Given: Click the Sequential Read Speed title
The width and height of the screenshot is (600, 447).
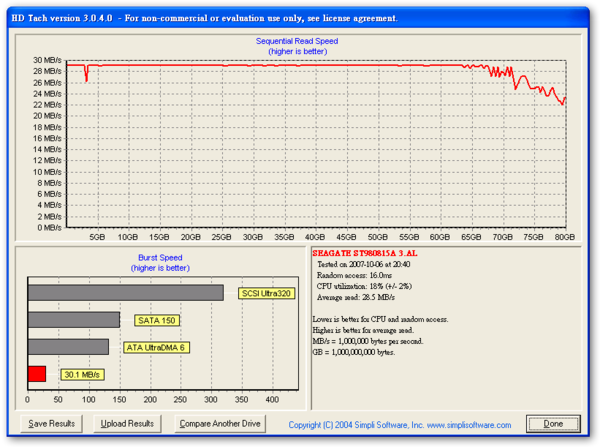Looking at the screenshot, I should click(x=297, y=41).
